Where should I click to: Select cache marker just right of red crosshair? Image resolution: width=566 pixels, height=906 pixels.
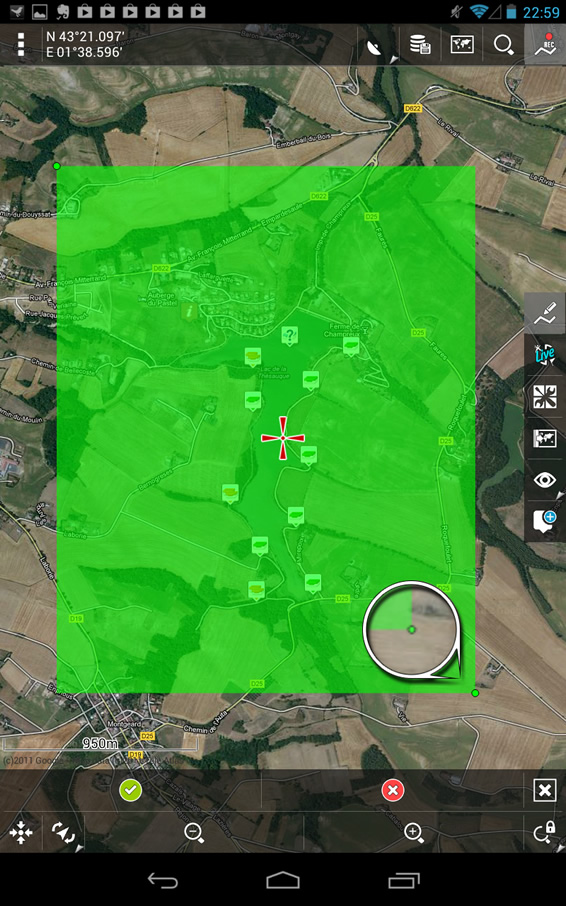(x=308, y=455)
